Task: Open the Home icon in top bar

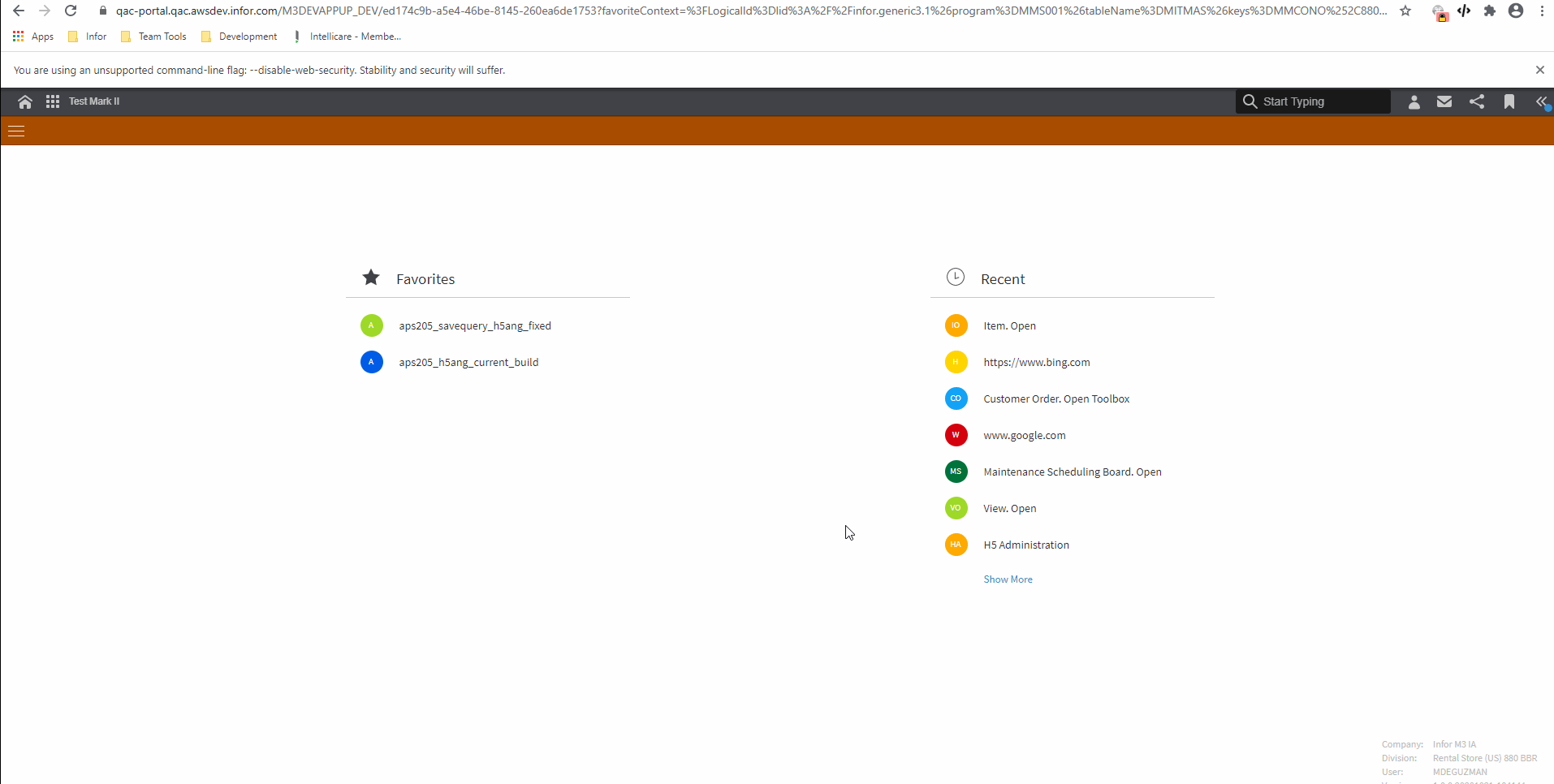Action: [24, 101]
